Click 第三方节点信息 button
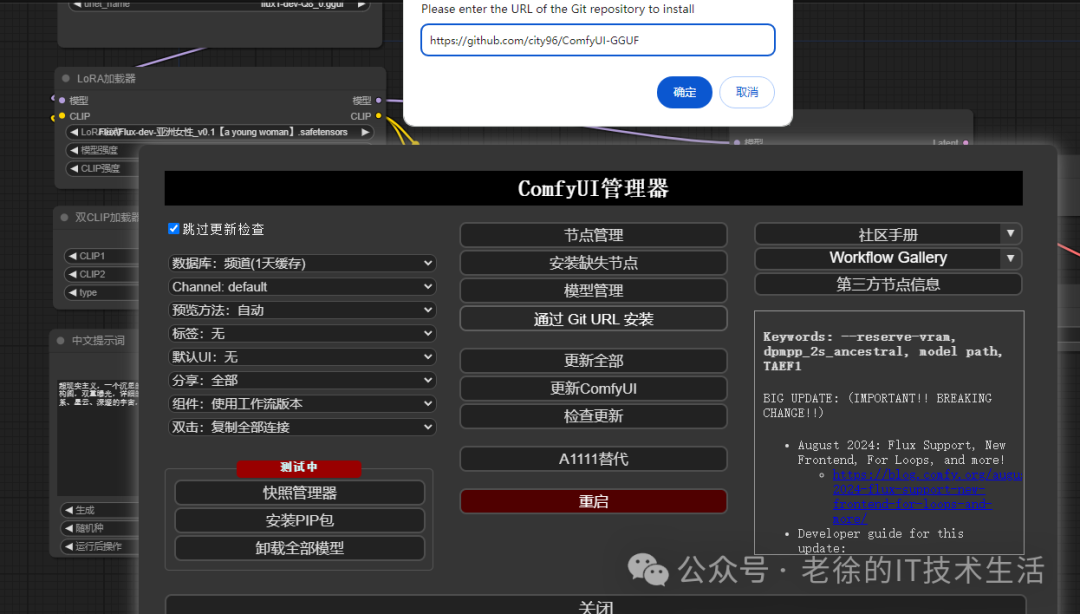This screenshot has height=614, width=1080. click(888, 284)
